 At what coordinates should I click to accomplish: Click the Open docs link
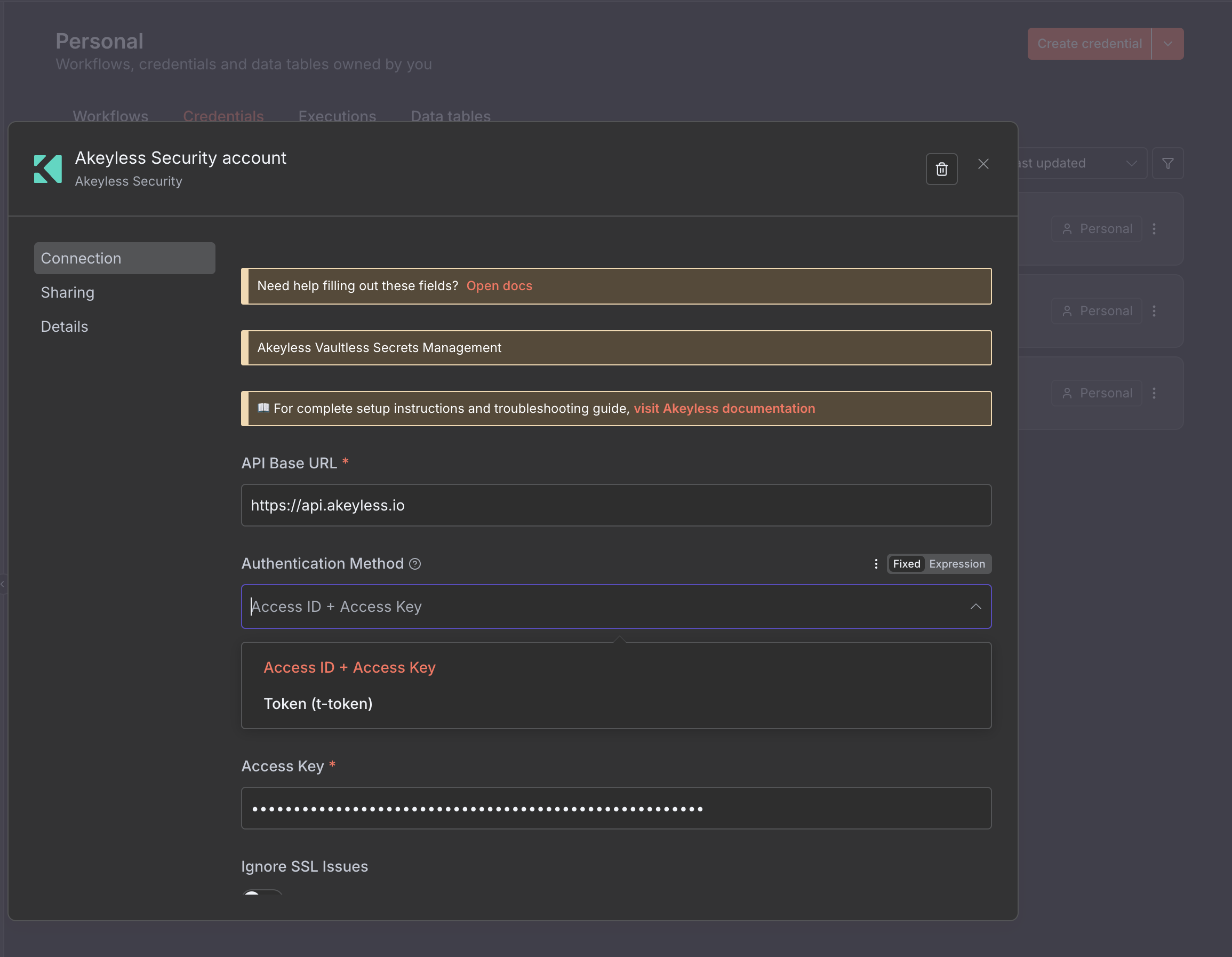point(499,285)
